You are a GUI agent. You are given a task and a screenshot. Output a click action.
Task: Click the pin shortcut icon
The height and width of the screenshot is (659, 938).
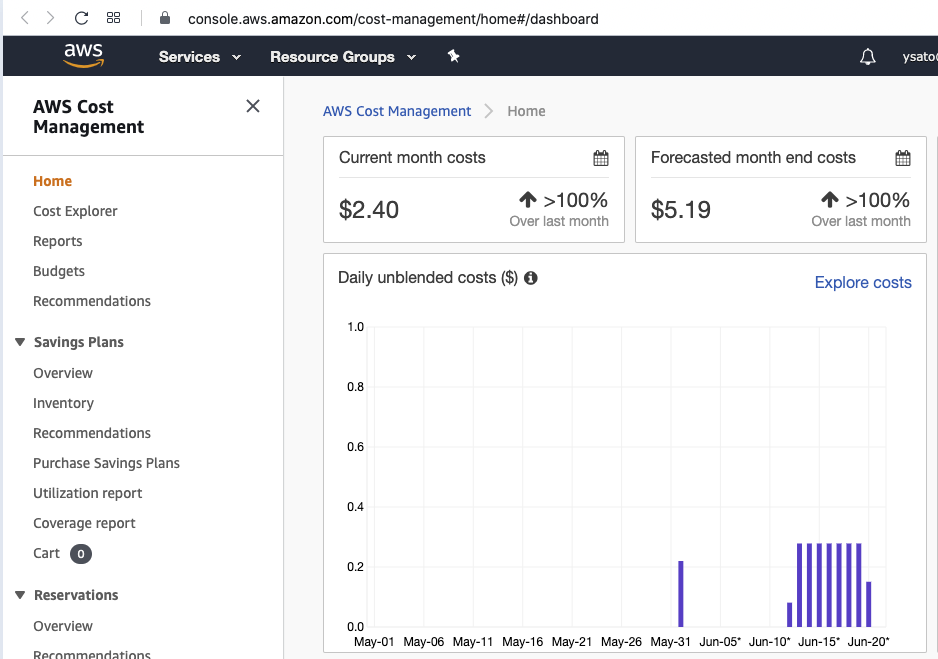pos(453,57)
